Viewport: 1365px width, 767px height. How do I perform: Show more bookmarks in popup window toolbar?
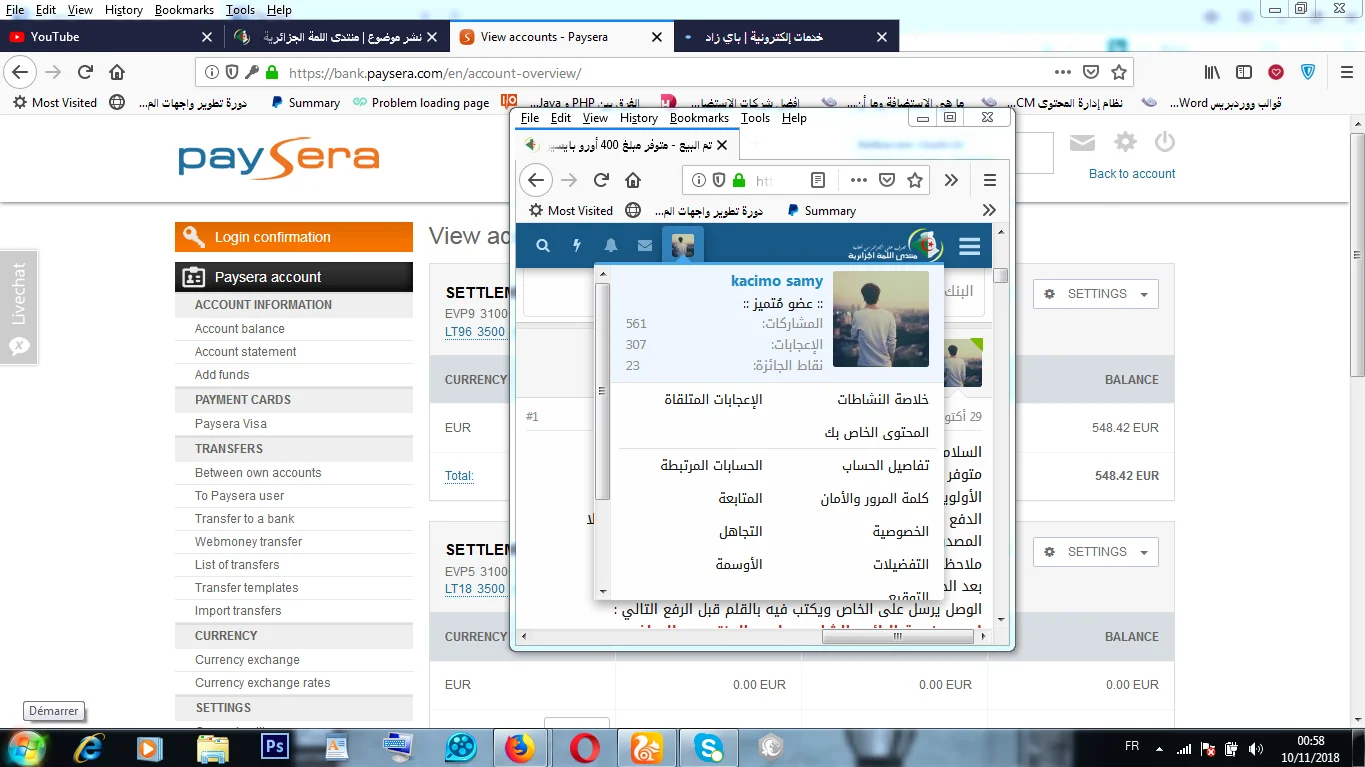989,211
